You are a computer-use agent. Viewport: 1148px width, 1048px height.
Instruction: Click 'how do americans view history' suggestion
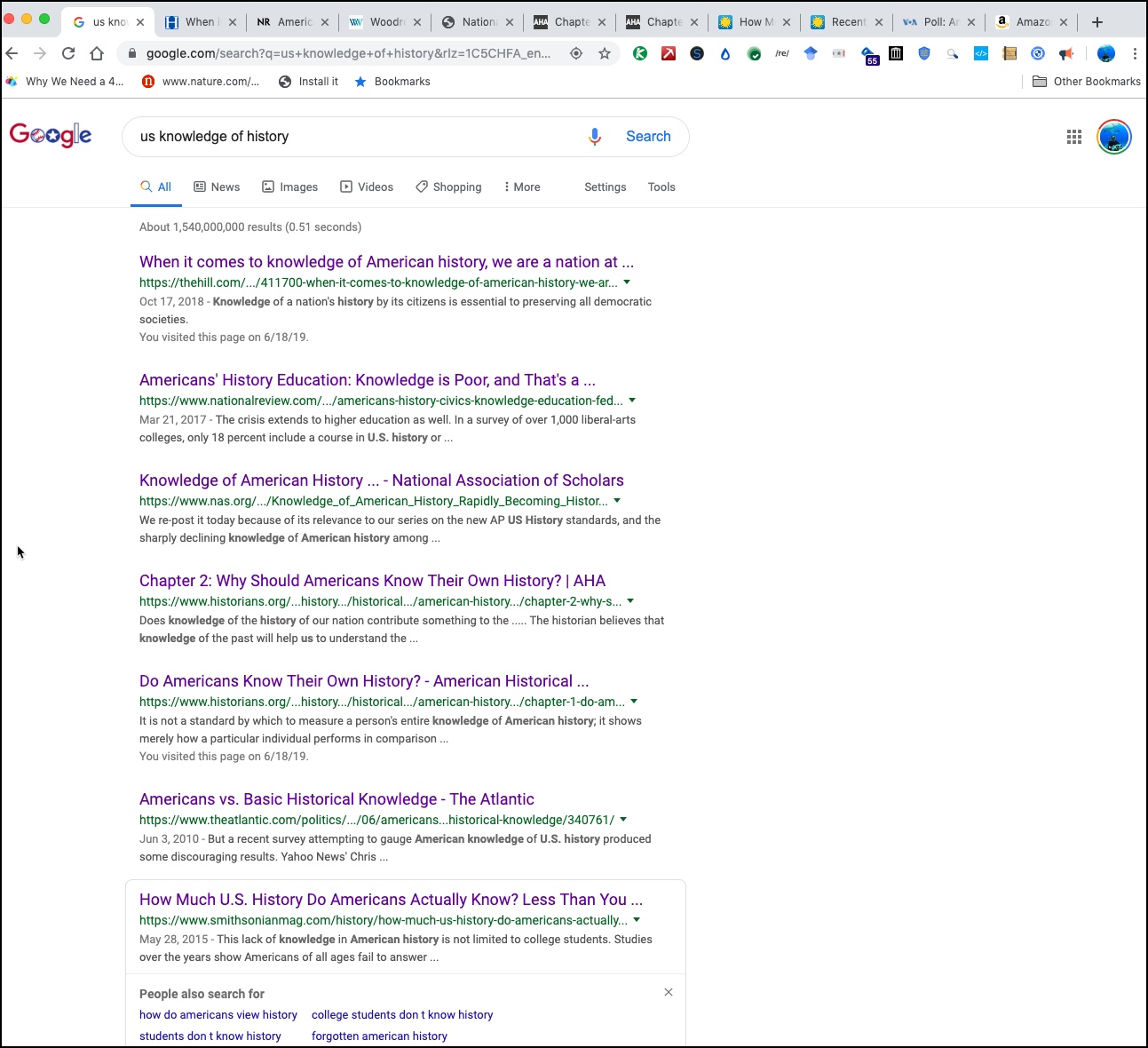tap(218, 1015)
